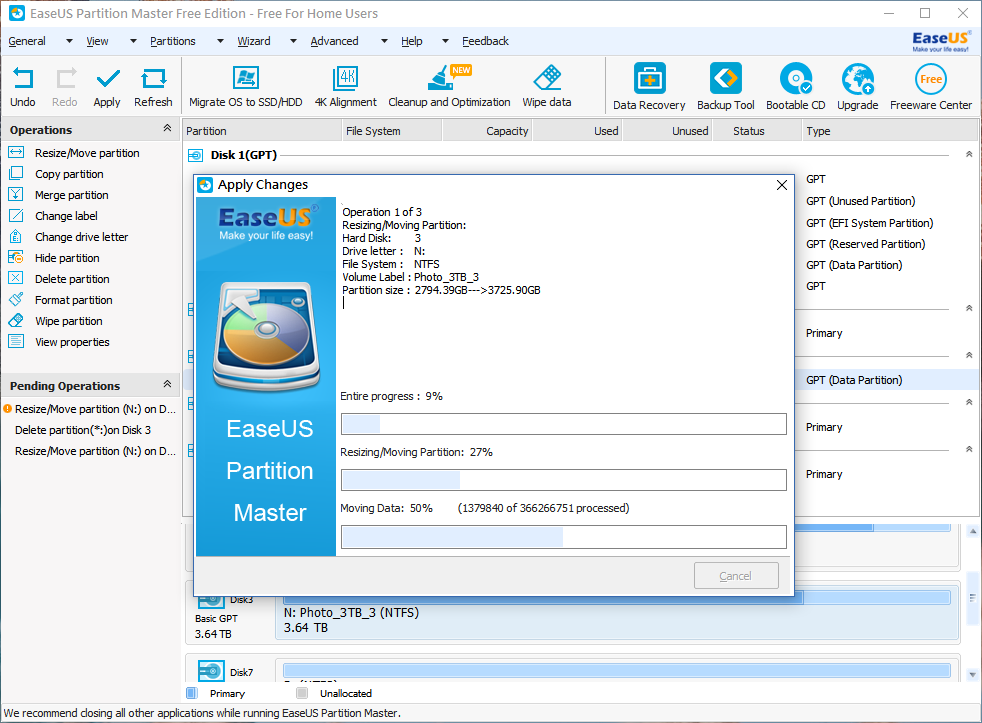Viewport: 982px width, 723px height.
Task: Open the Help menu dropdown arrow
Action: coord(445,41)
